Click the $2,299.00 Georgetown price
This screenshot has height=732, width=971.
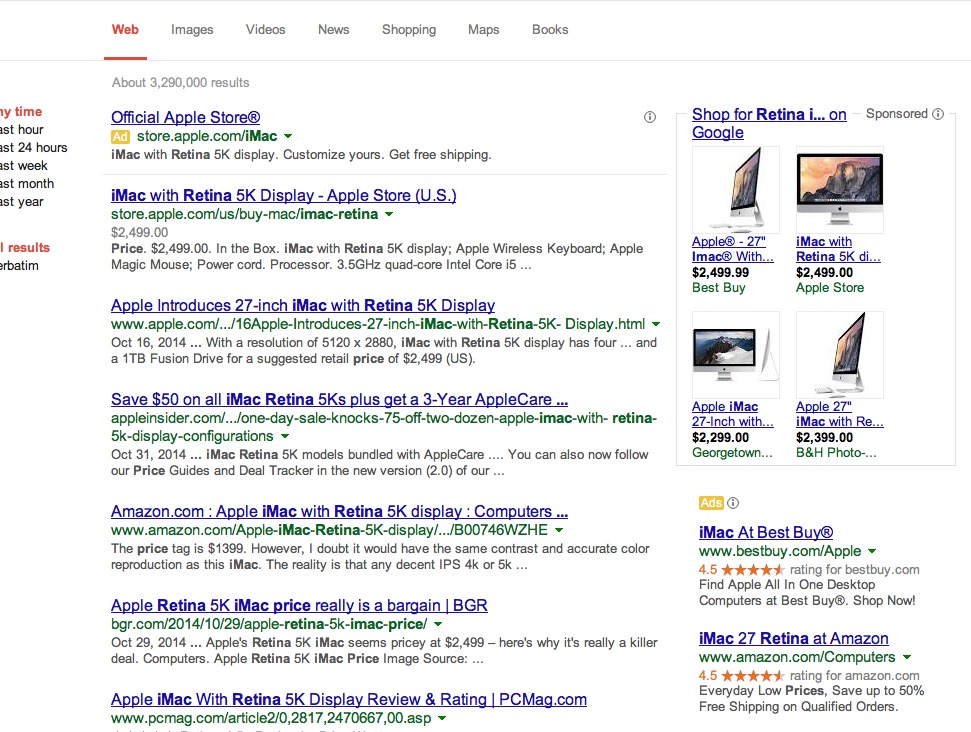click(x=721, y=437)
